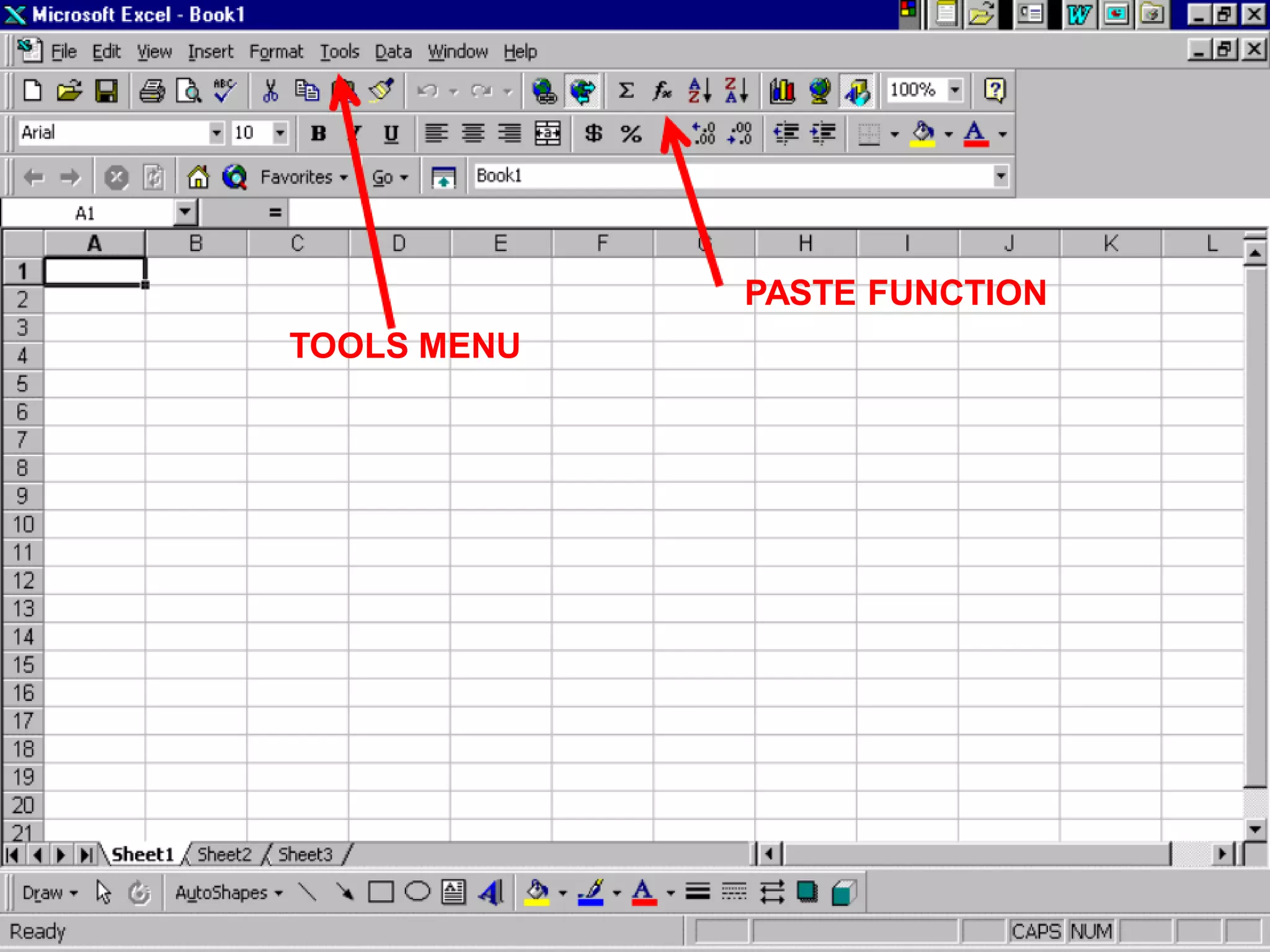This screenshot has height=952, width=1270.
Task: Open the Tools menu
Action: pos(339,51)
